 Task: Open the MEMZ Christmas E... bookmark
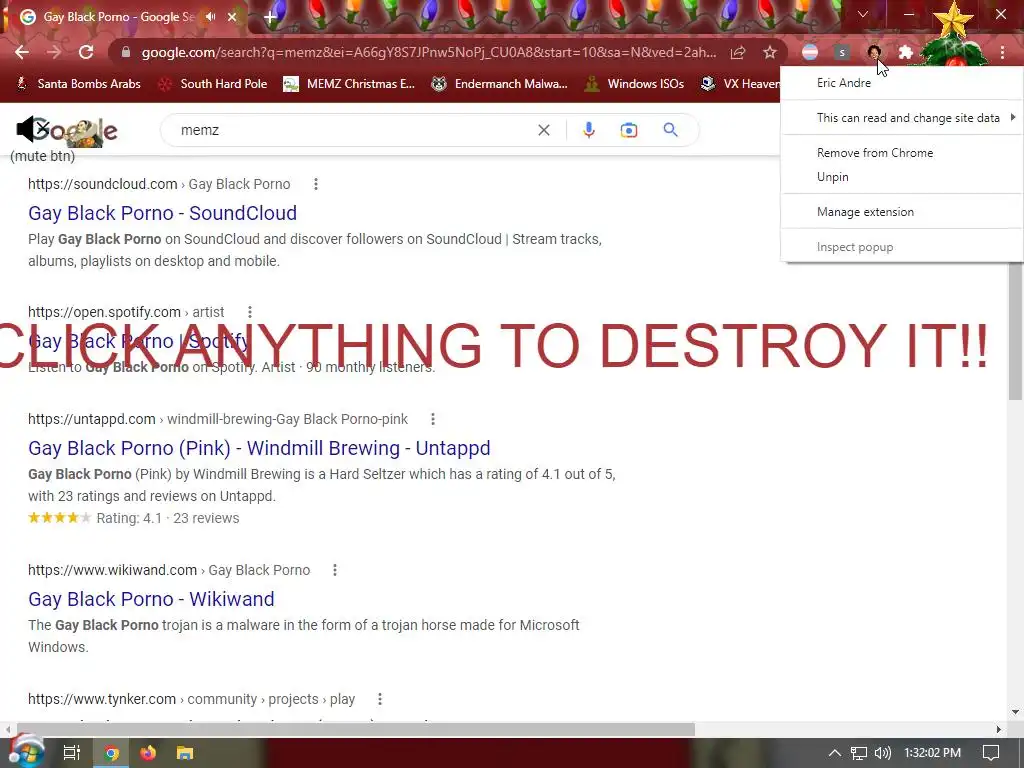349,84
